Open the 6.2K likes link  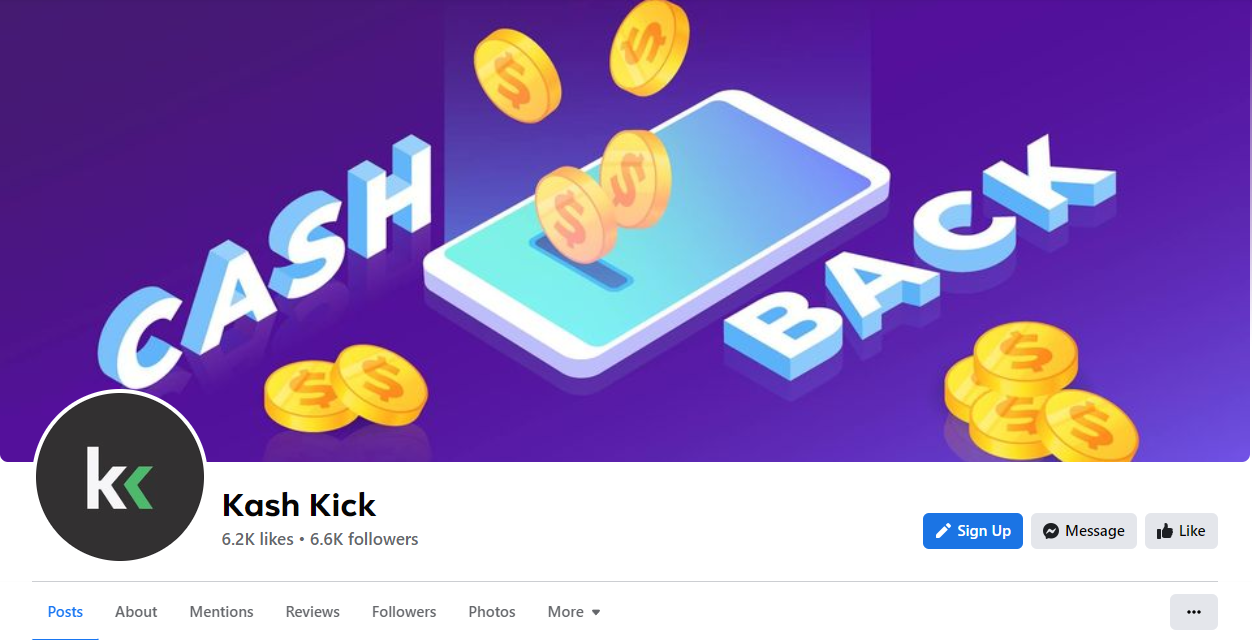pyautogui.click(x=258, y=539)
